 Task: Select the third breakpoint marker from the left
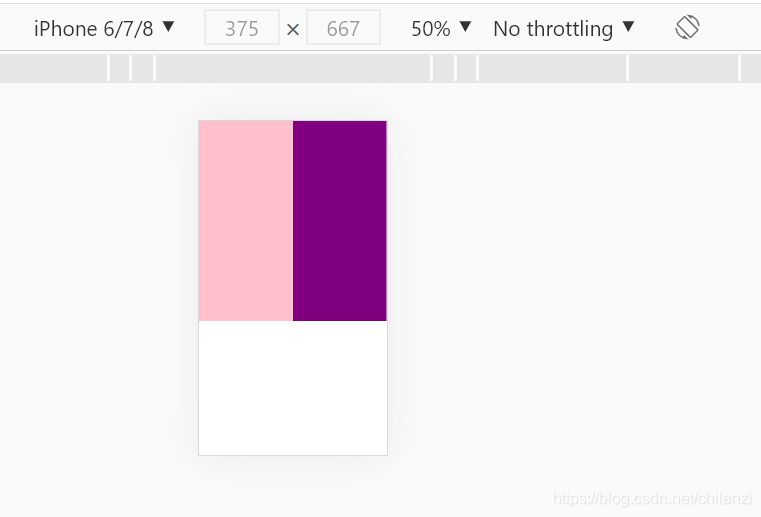click(x=154, y=68)
